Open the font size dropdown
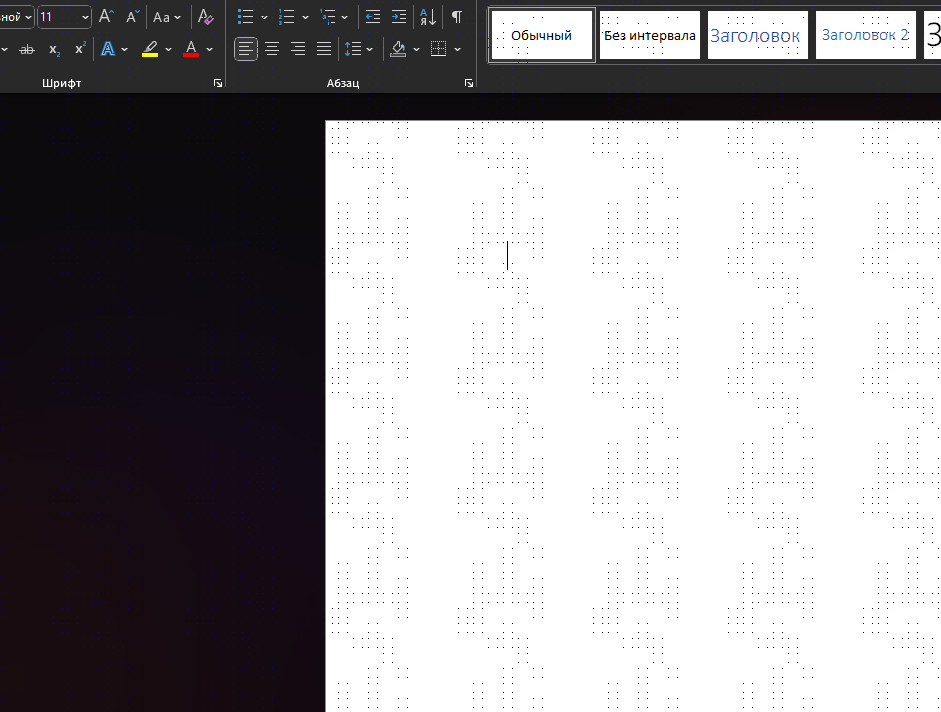941x712 pixels. click(83, 17)
